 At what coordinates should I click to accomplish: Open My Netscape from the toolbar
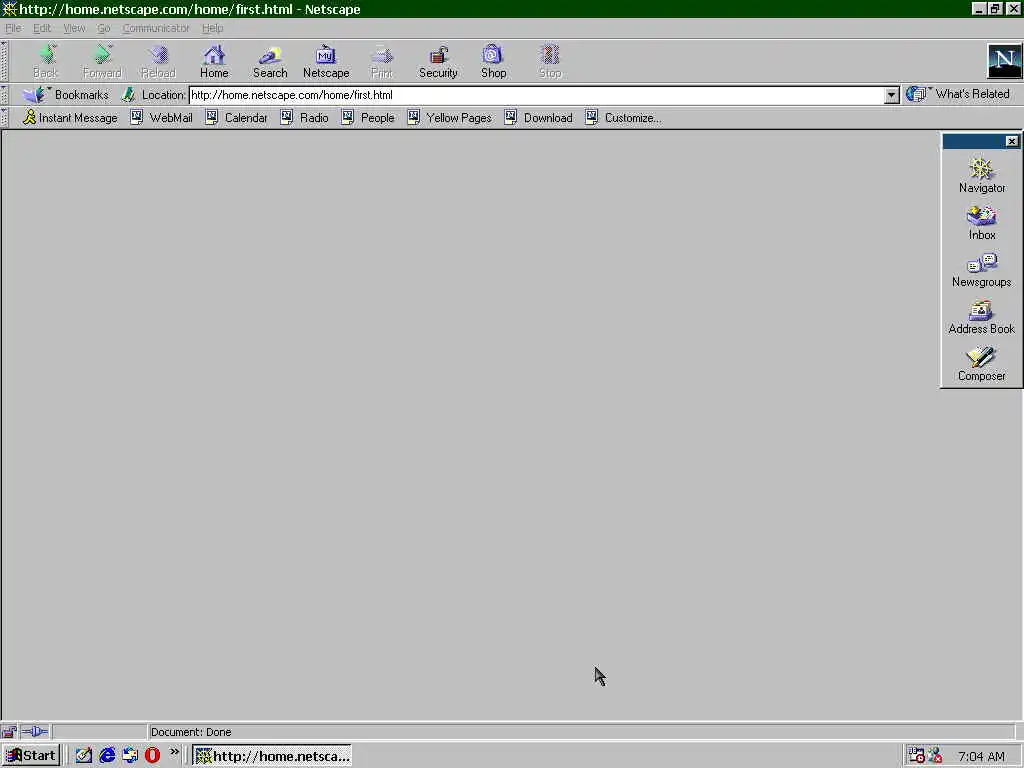tap(326, 61)
